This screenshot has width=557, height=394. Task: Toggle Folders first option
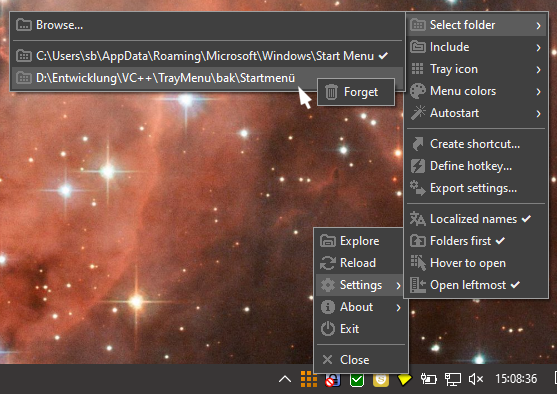(x=476, y=241)
